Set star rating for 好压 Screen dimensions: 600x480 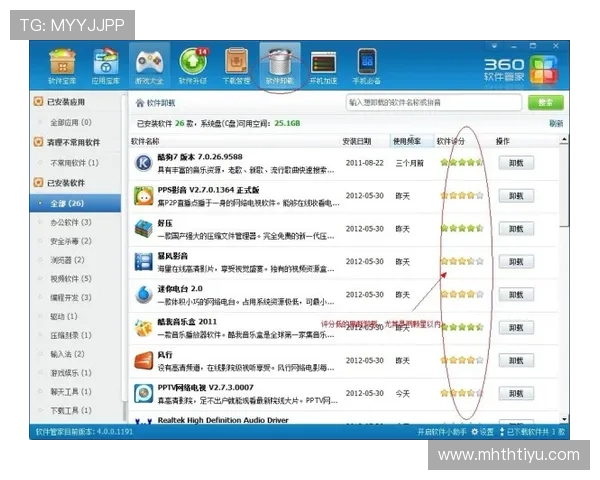coord(460,229)
